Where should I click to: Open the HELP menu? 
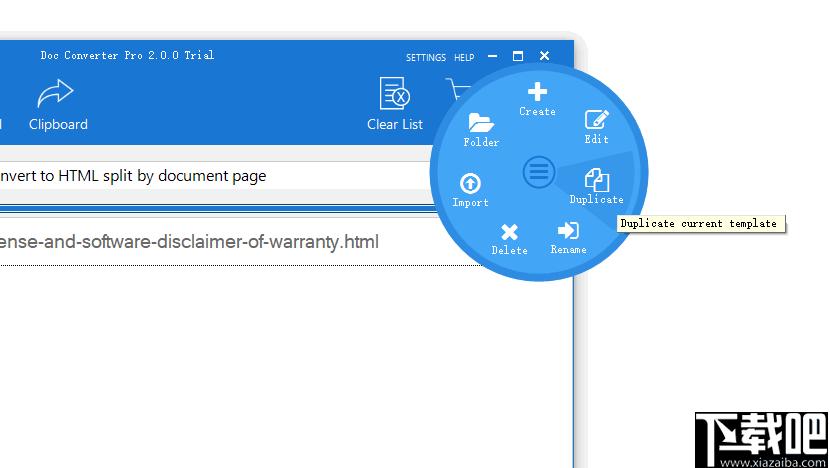coord(464,57)
